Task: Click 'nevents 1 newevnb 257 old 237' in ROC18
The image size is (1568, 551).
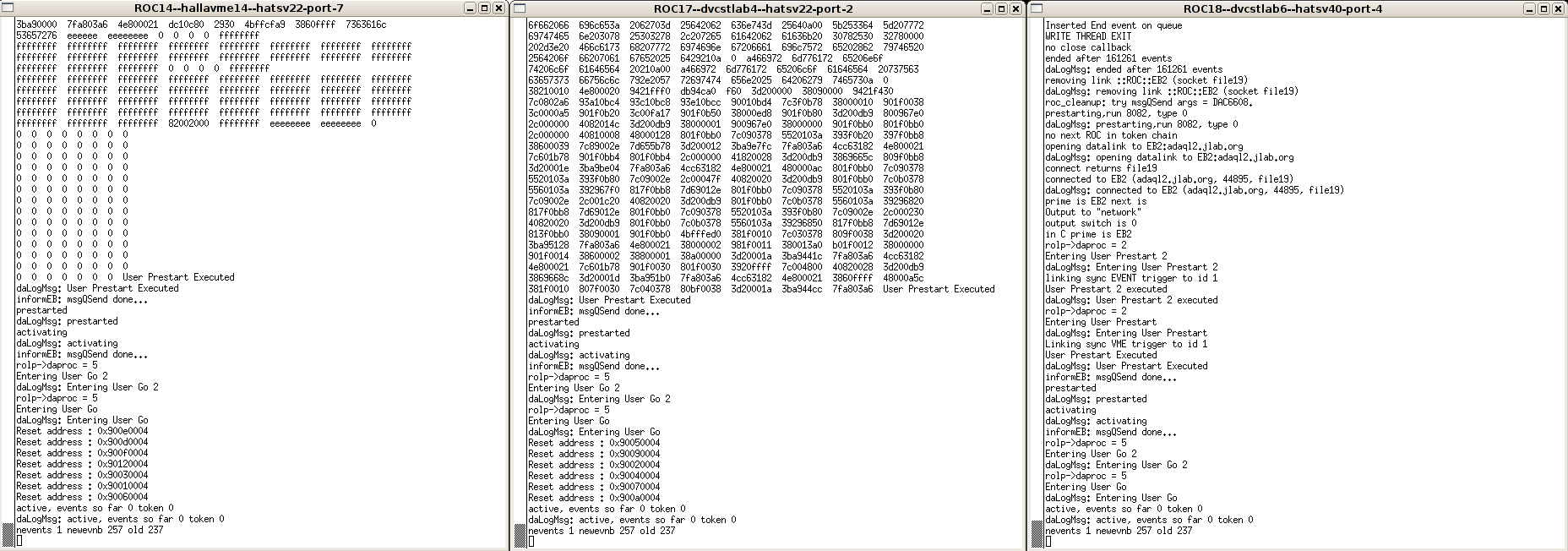Action: coord(1119,531)
